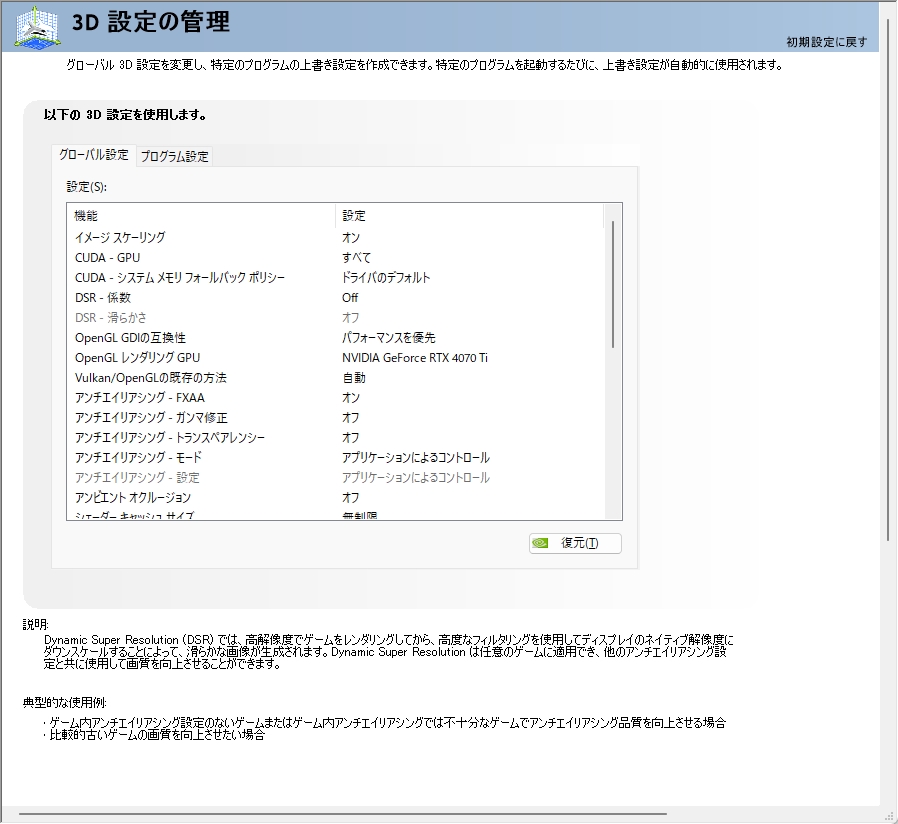898x824 pixels.
Task: Open the DSR - 係数 value Off
Action: point(350,298)
